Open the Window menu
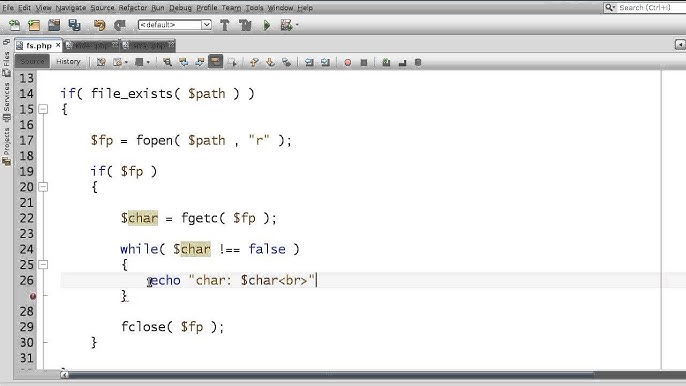Viewport: 686px width, 386px height. click(280, 8)
